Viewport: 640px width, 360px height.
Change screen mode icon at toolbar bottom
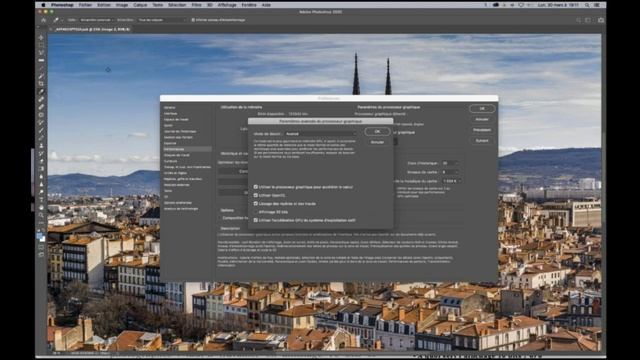pyautogui.click(x=41, y=254)
